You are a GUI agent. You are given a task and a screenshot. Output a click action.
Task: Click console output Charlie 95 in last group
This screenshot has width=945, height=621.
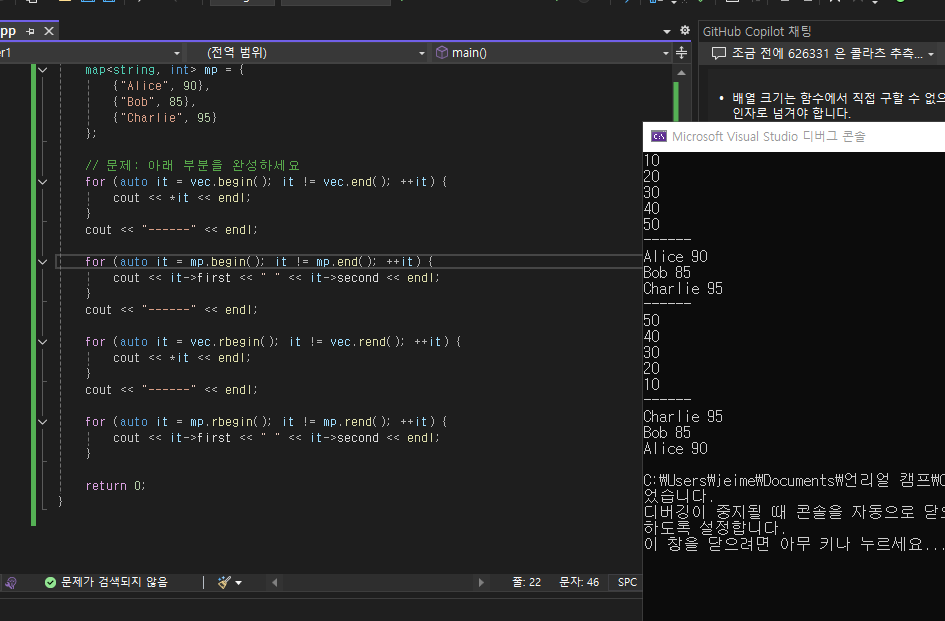(x=683, y=417)
